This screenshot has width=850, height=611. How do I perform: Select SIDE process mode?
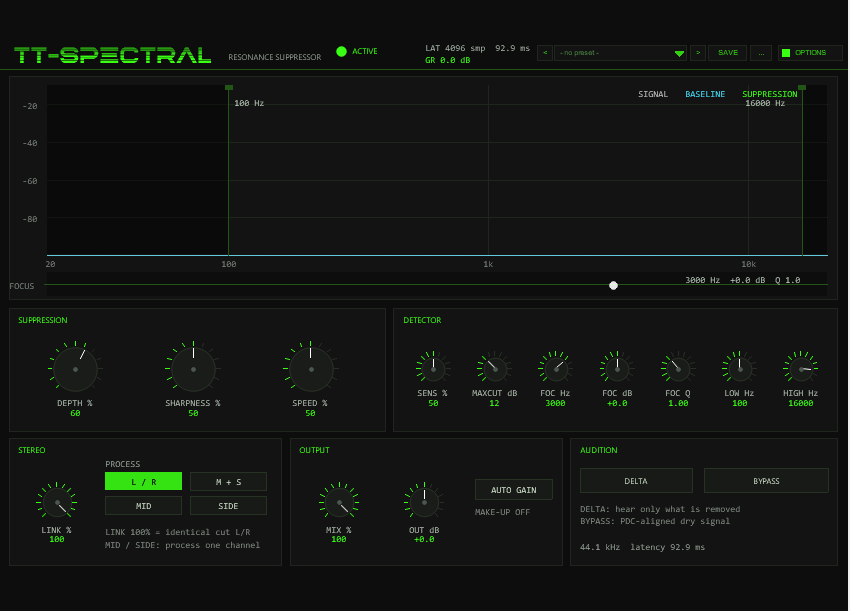pyautogui.click(x=228, y=505)
